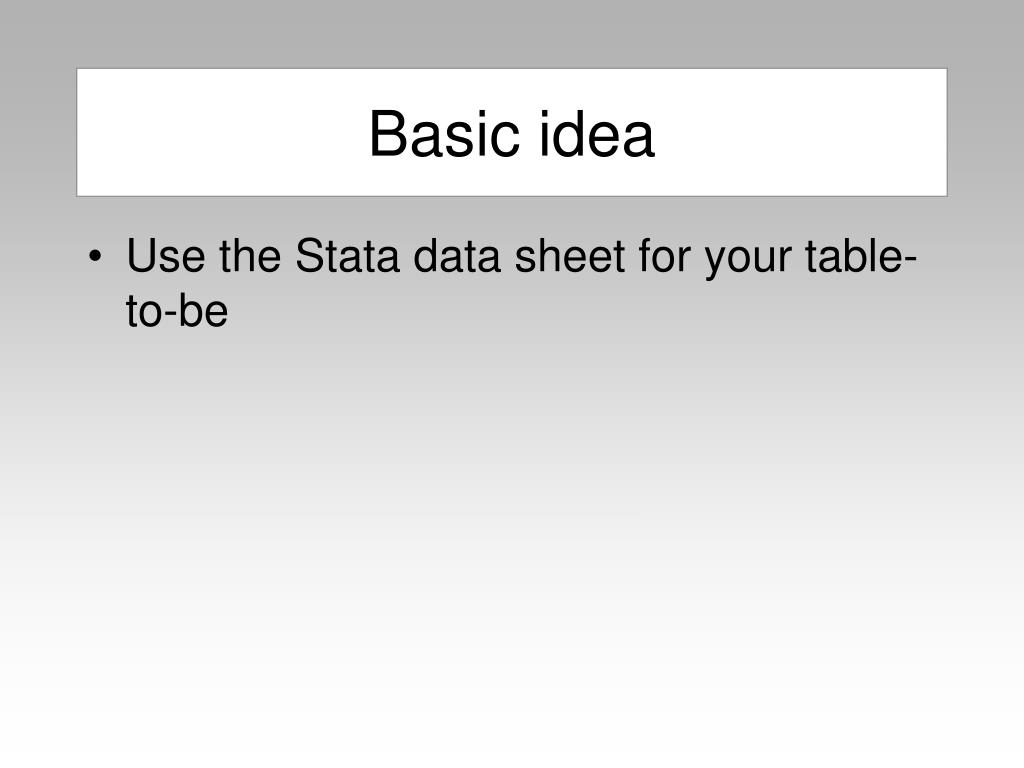Screen dimensions: 1024x768
Task: Click the word 'table-' at line end
Action: 861,255
